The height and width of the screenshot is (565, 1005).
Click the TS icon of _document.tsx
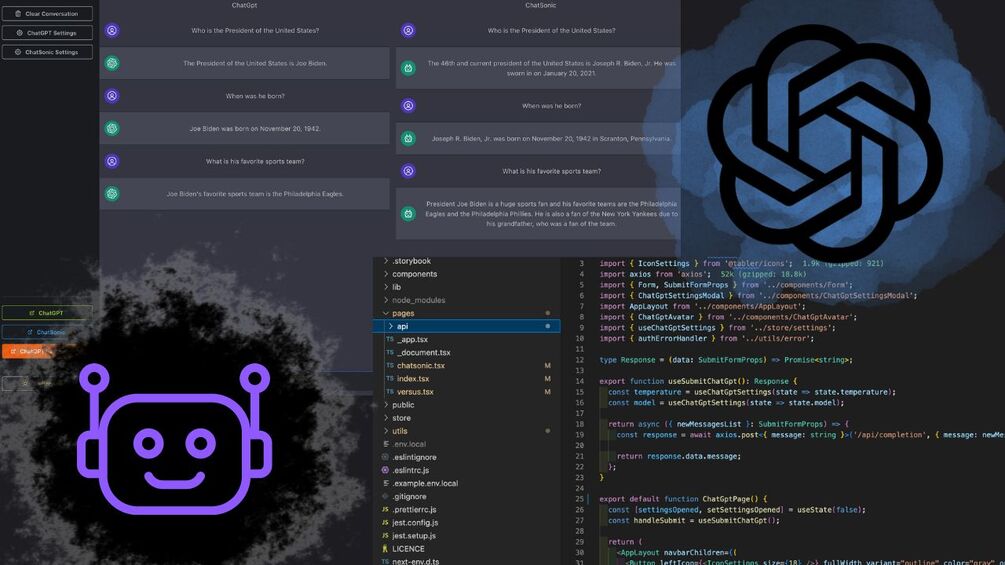pos(390,352)
